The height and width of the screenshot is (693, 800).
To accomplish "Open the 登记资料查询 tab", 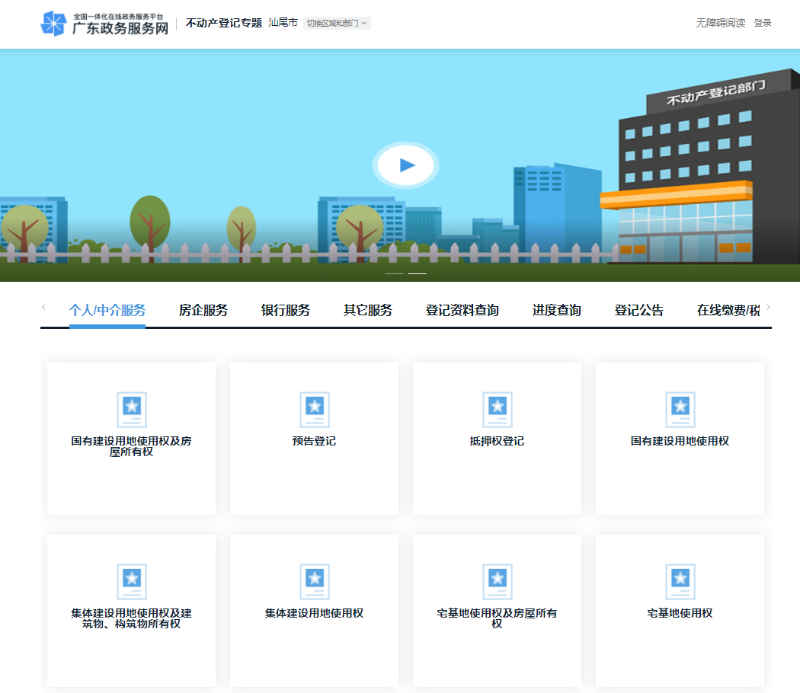I will click(x=462, y=310).
